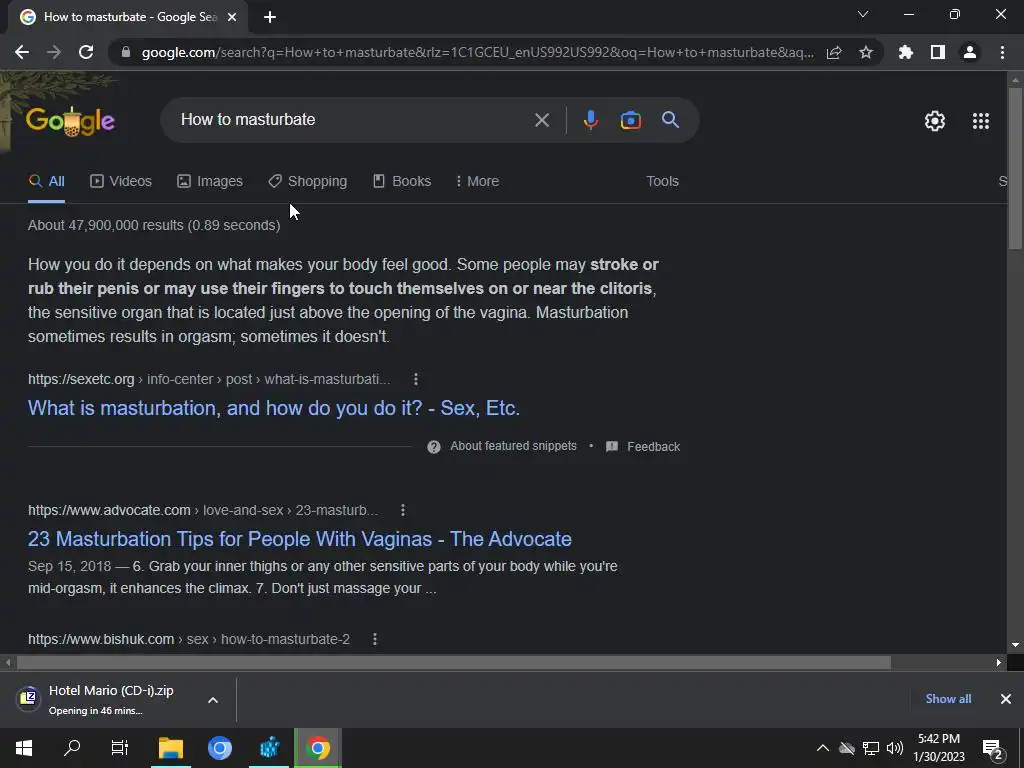Click Show all downloads
Viewport: 1024px width, 768px height.
(x=948, y=699)
